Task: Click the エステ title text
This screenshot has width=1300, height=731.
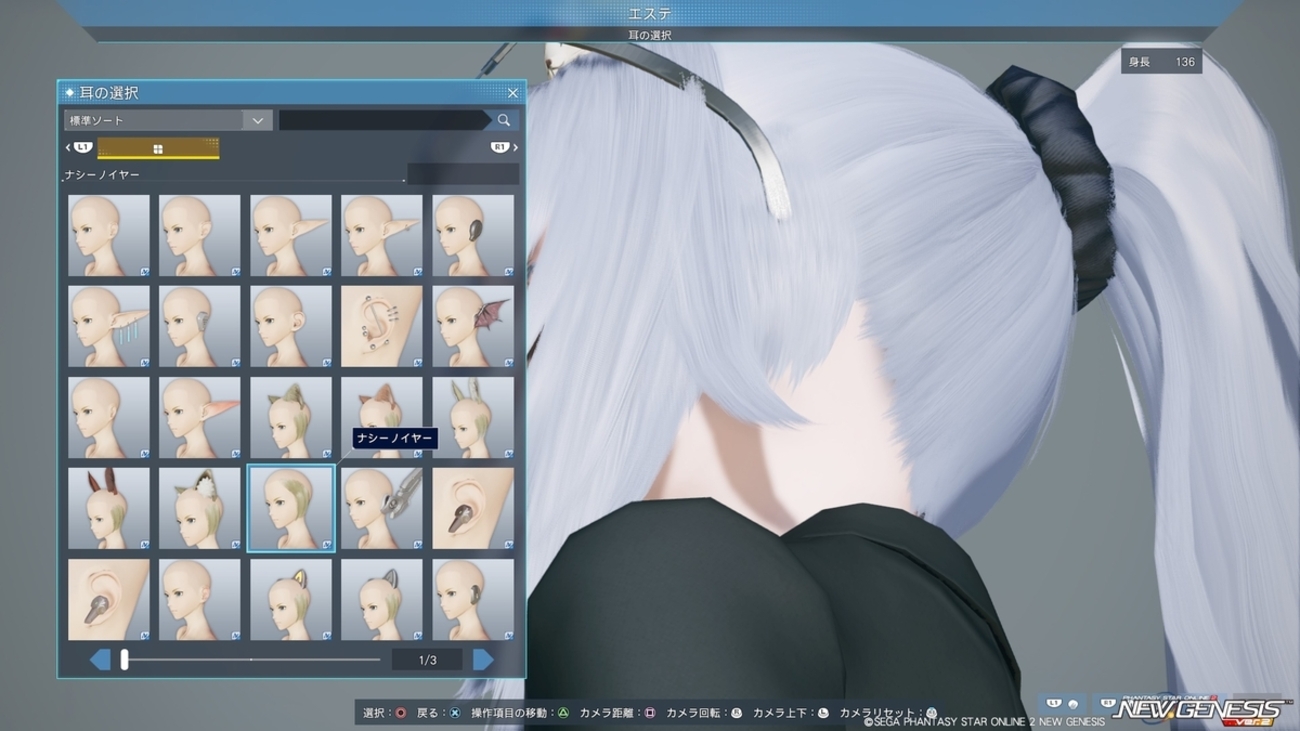Action: tap(650, 14)
